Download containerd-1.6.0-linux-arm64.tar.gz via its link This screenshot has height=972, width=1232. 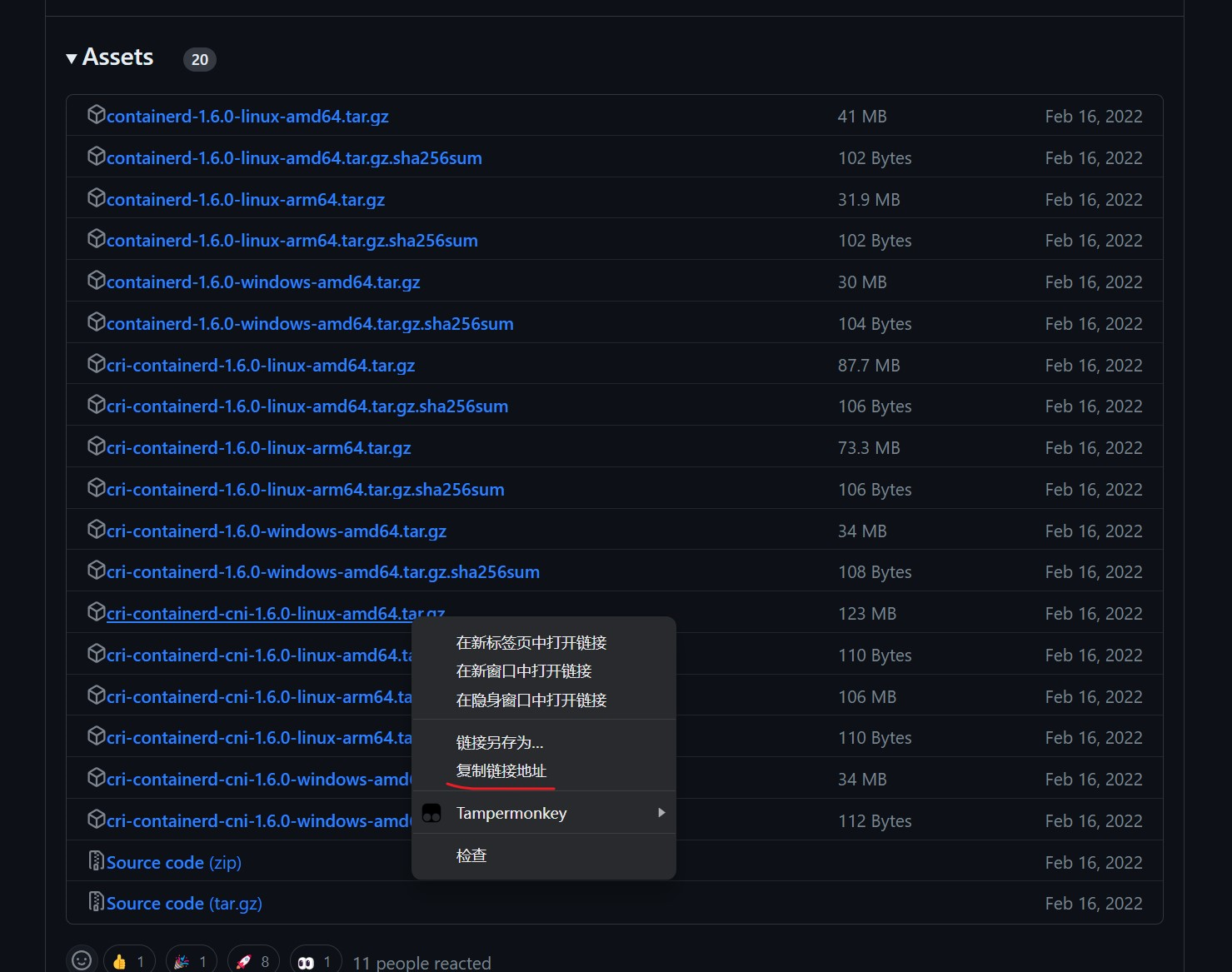click(x=246, y=199)
